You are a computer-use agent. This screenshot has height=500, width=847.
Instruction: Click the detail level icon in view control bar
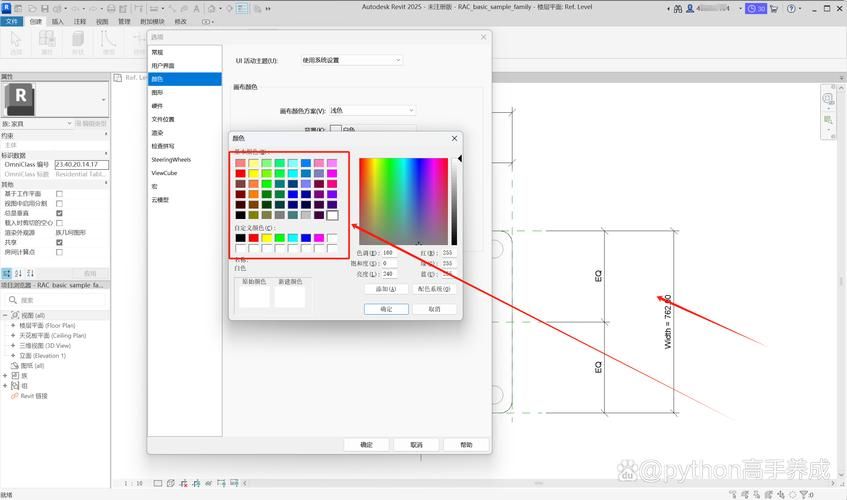click(158, 483)
